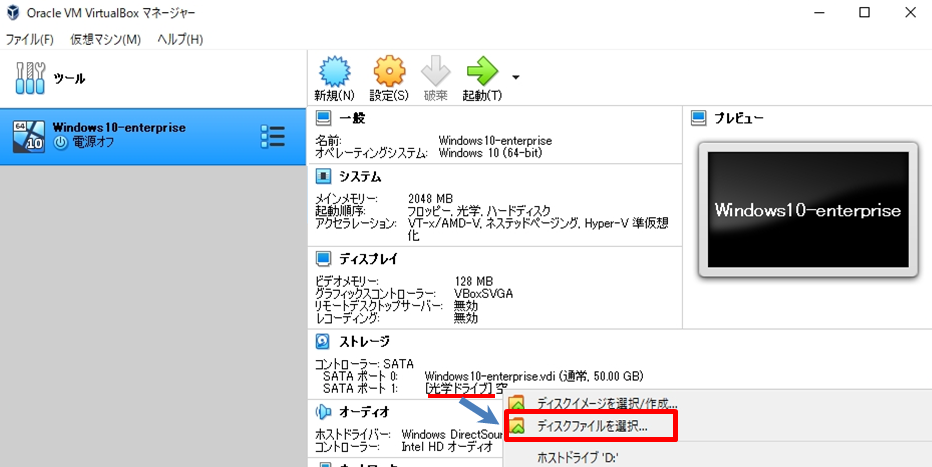Open the ヘルプ(H) menu
Viewport: 932px width, 467px height.
pos(180,39)
